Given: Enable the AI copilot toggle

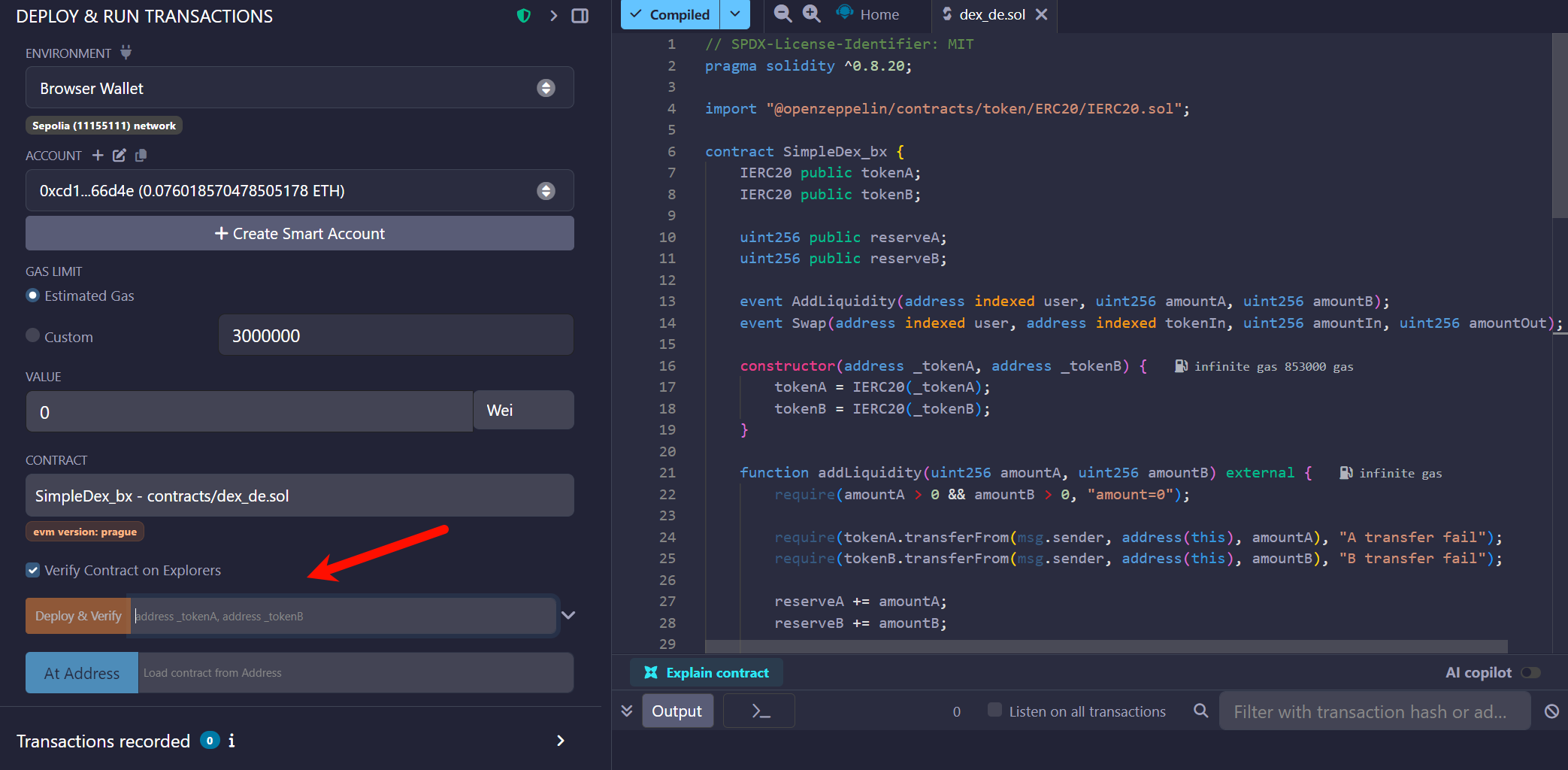Looking at the screenshot, I should 1530,672.
